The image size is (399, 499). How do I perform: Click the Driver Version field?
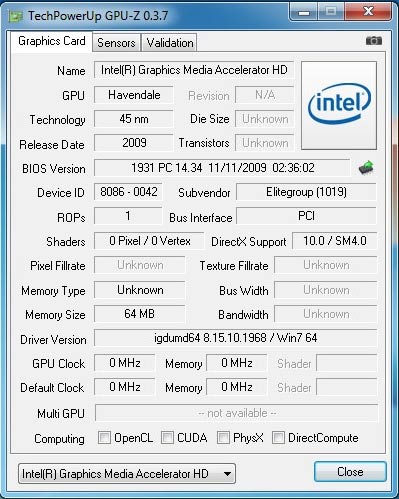pyautogui.click(x=236, y=338)
